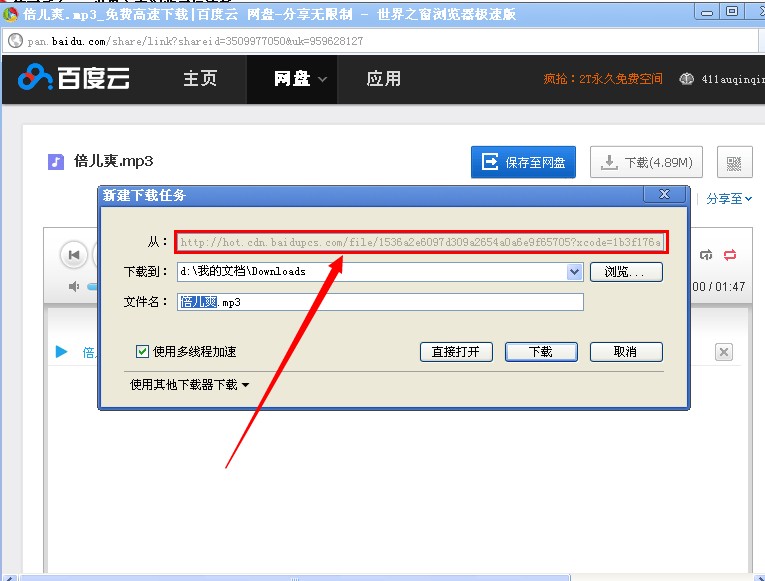
Task: Click the horizontal scrollbar at bottom
Action: click(x=295, y=578)
